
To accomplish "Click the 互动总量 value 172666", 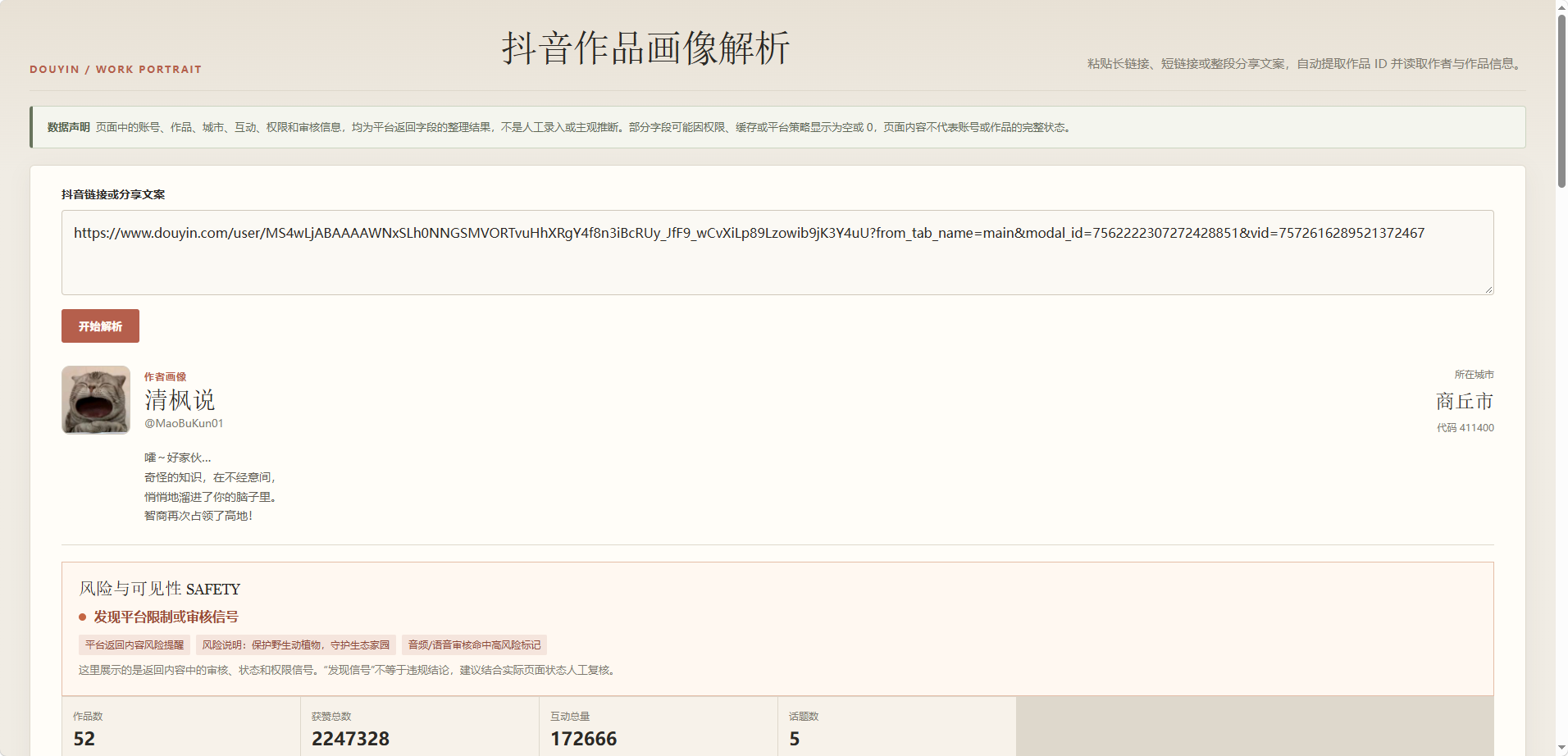I will click(x=583, y=739).
